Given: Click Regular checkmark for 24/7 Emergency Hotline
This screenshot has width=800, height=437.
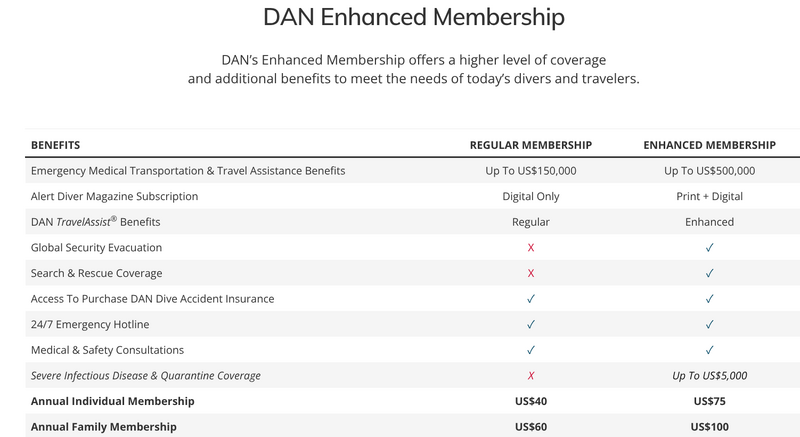Looking at the screenshot, I should [x=531, y=324].
